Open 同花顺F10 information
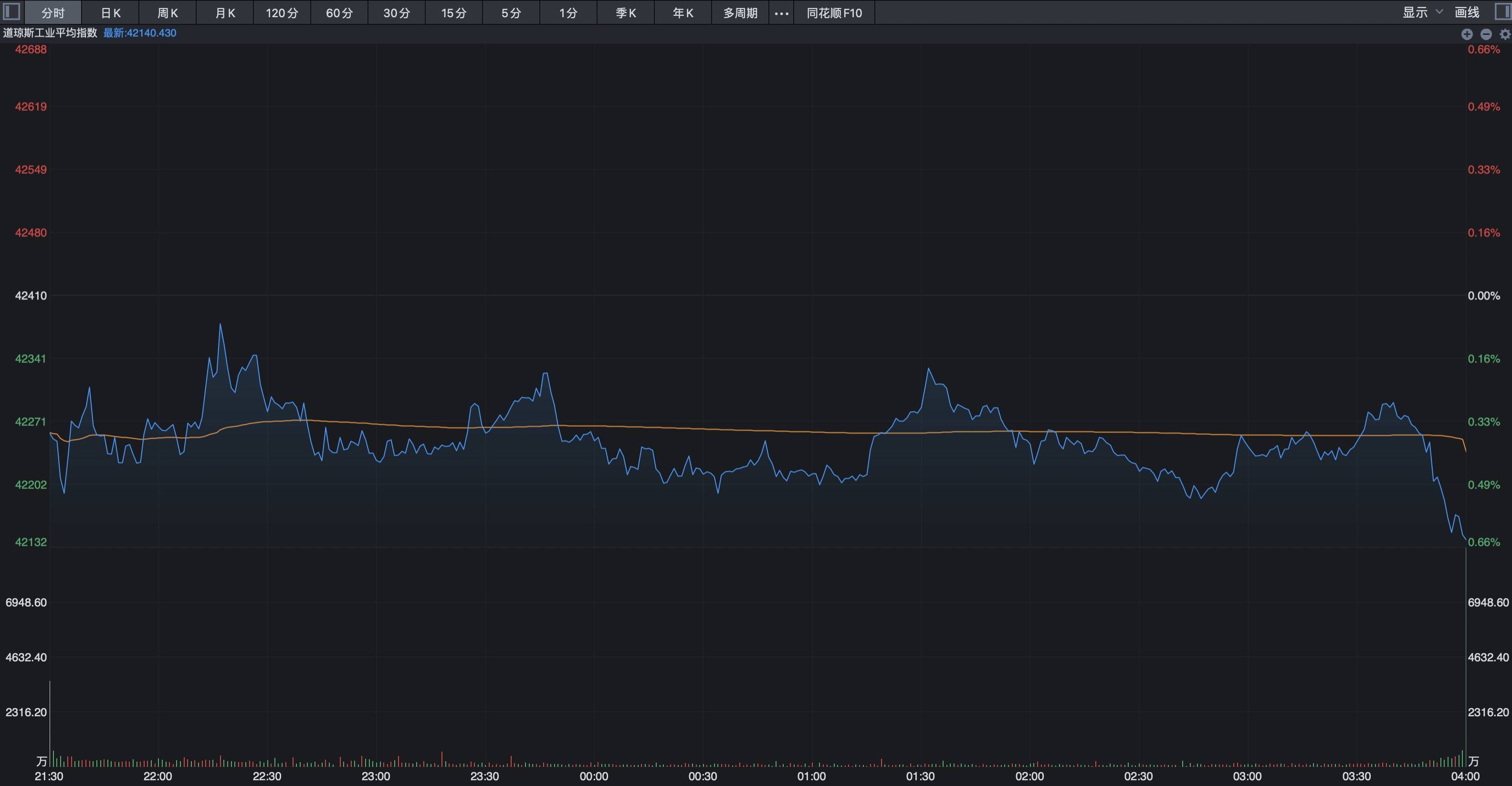Image resolution: width=1512 pixels, height=786 pixels. coord(834,13)
